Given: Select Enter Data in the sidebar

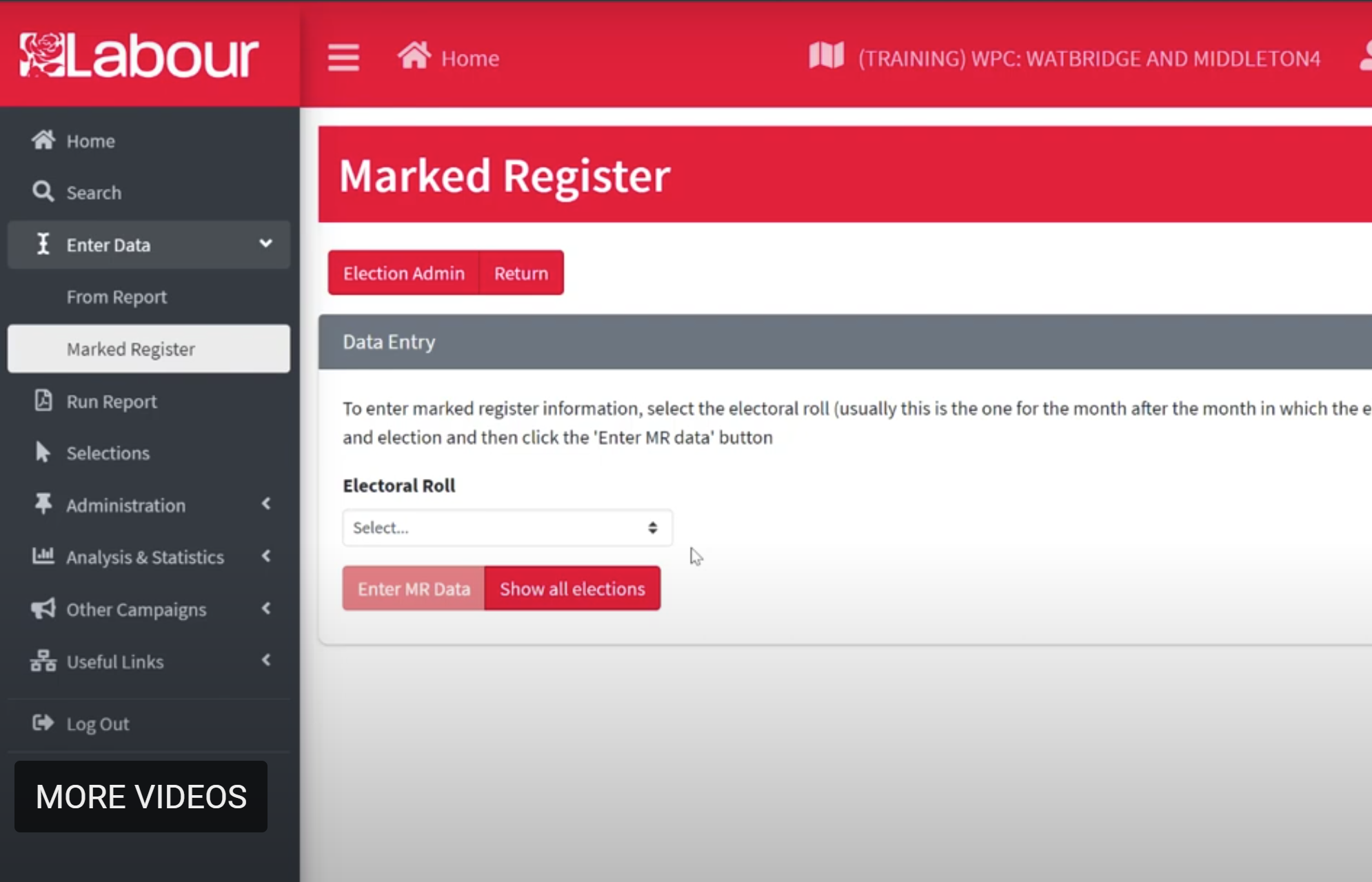Looking at the screenshot, I should (149, 245).
